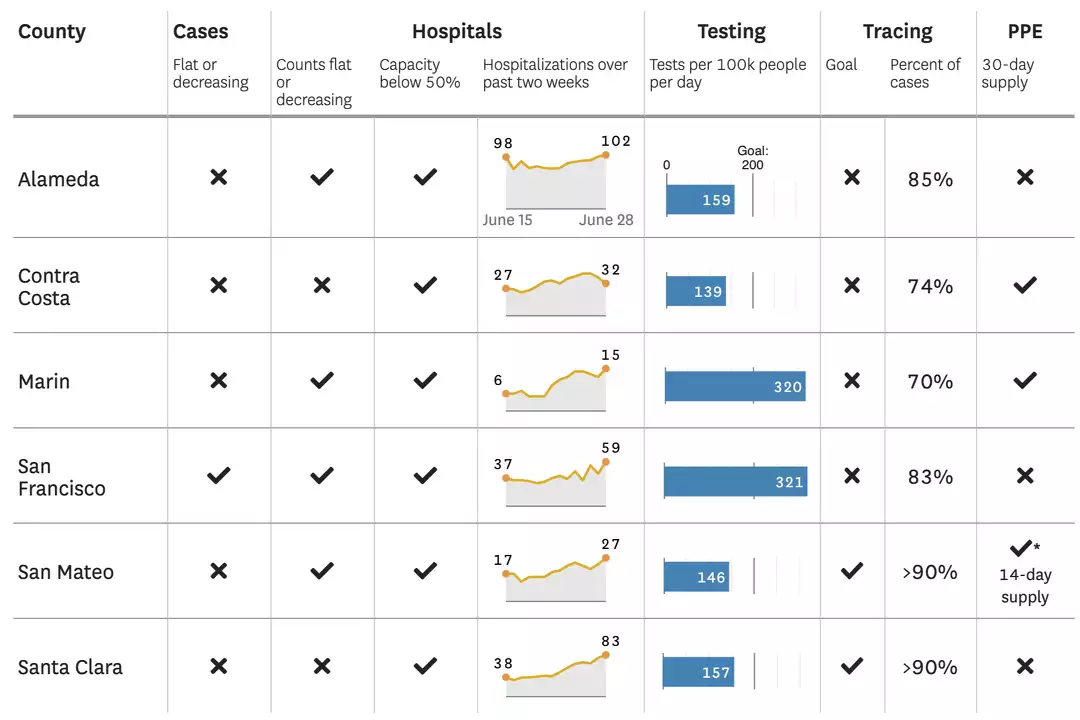The width and height of the screenshot is (1080, 720).
Task: Click San Francisco's PPE X mark
Action: click(x=1024, y=476)
